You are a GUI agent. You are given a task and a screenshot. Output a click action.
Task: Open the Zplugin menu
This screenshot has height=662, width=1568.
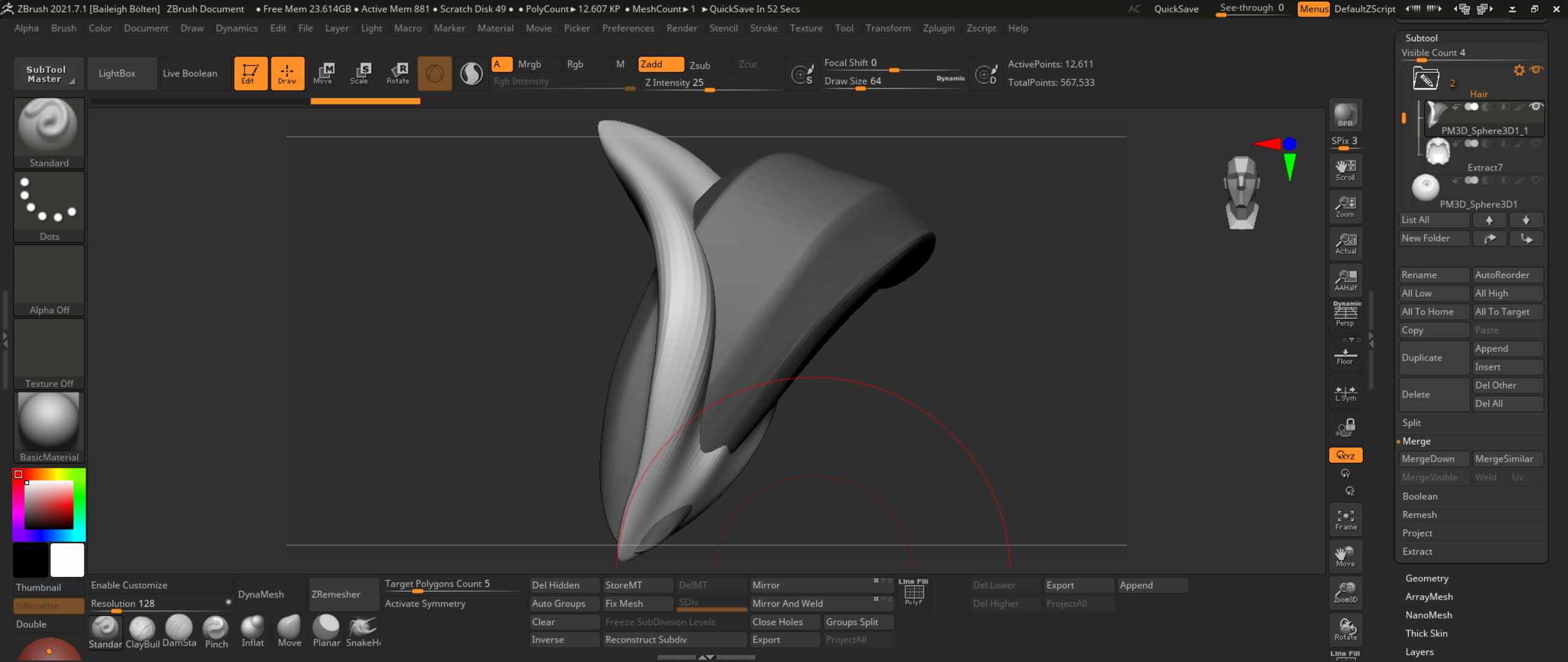pyautogui.click(x=939, y=28)
